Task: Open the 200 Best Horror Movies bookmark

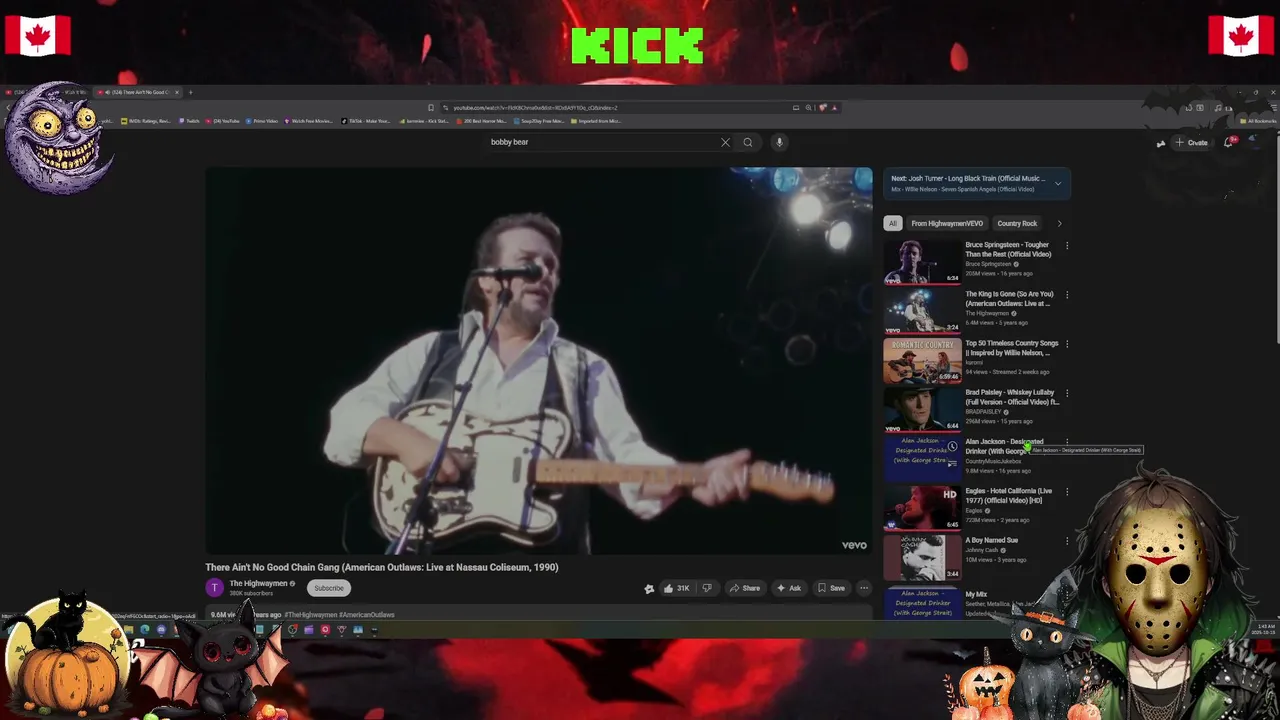Action: (483, 121)
